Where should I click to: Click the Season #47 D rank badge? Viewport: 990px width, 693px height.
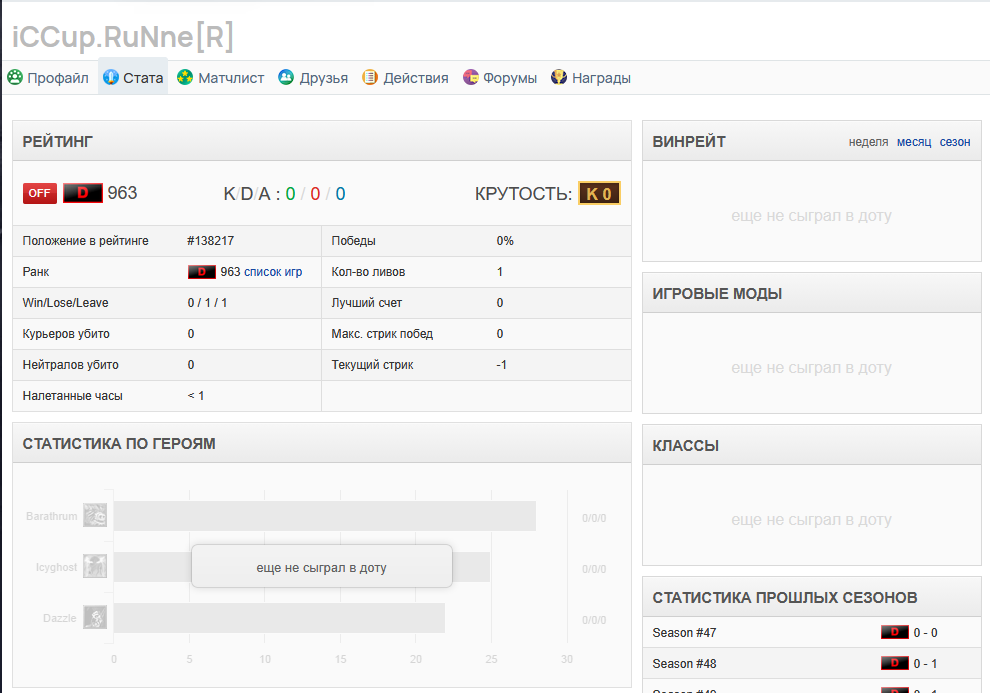point(895,632)
